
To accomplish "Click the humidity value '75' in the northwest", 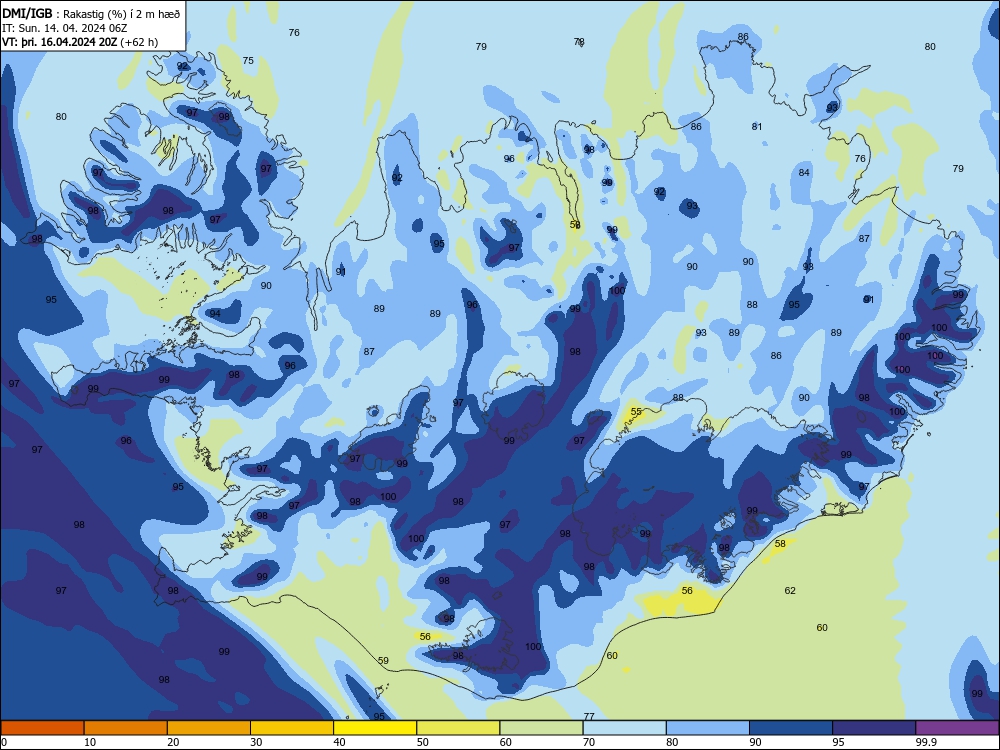I will [248, 61].
